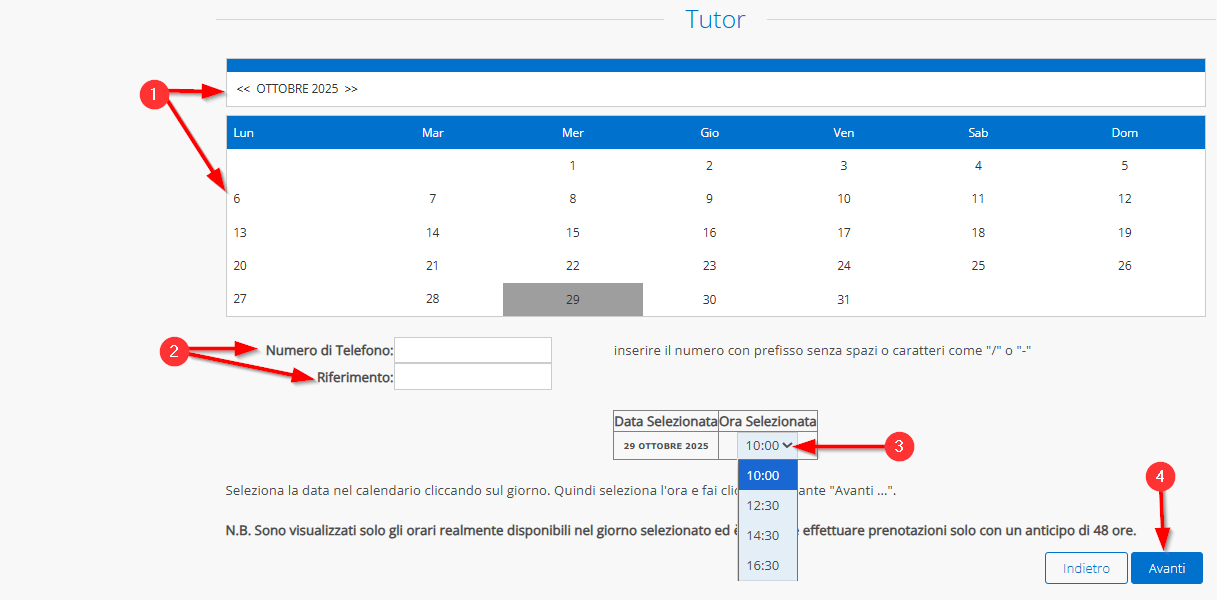Image resolution: width=1217 pixels, height=600 pixels.
Task: Click into the Riferimento text field
Action: pos(473,377)
